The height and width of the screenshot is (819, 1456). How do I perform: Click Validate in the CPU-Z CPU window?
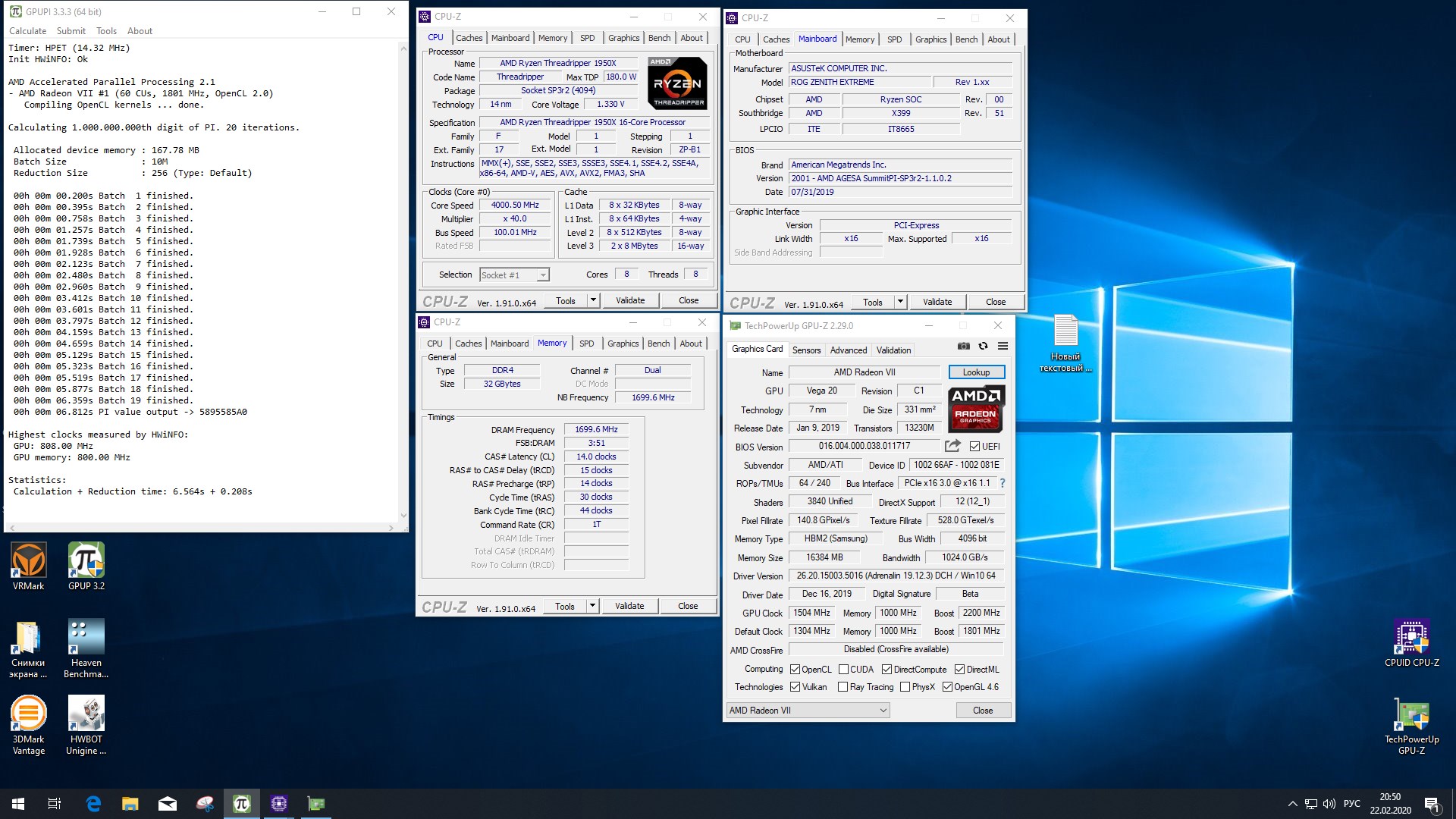630,300
